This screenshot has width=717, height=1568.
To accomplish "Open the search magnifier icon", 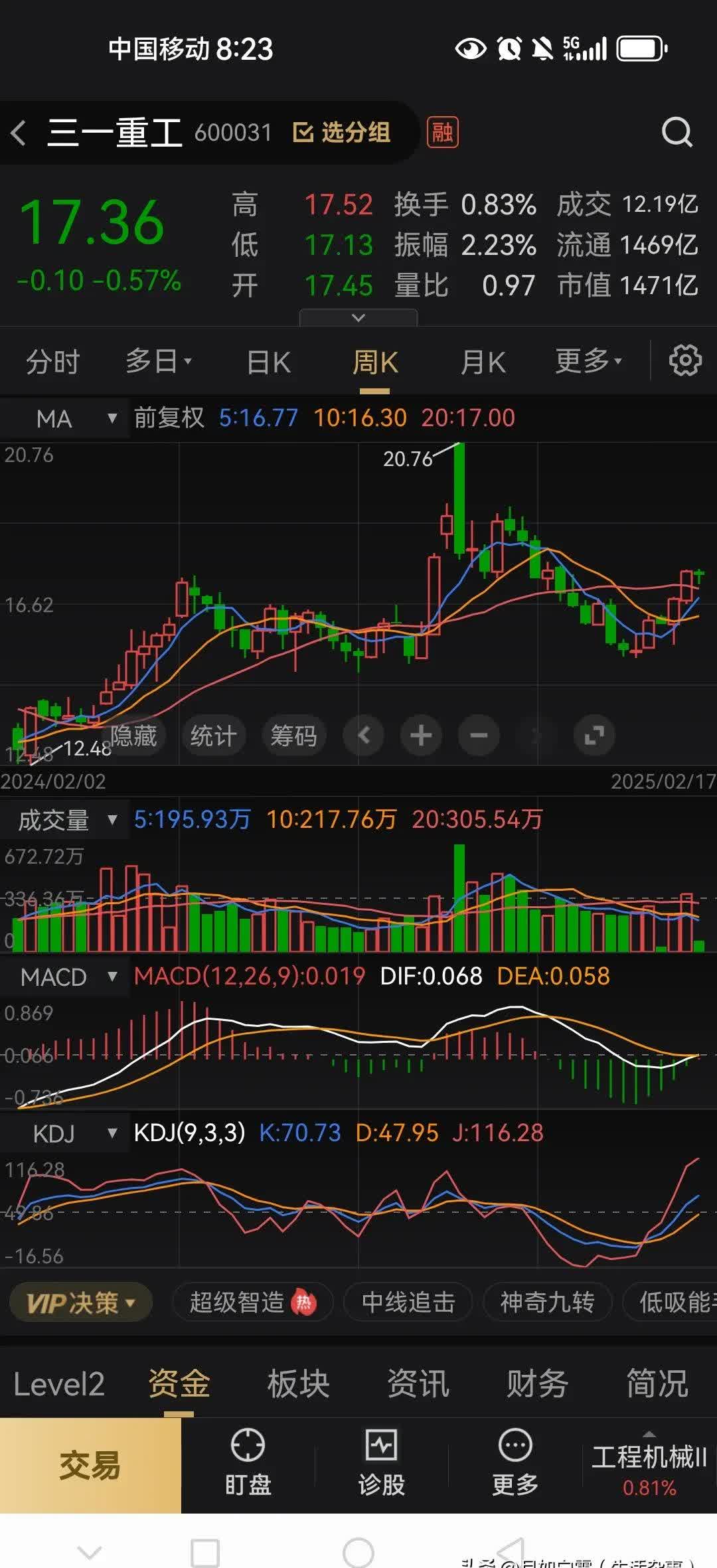I will [677, 132].
